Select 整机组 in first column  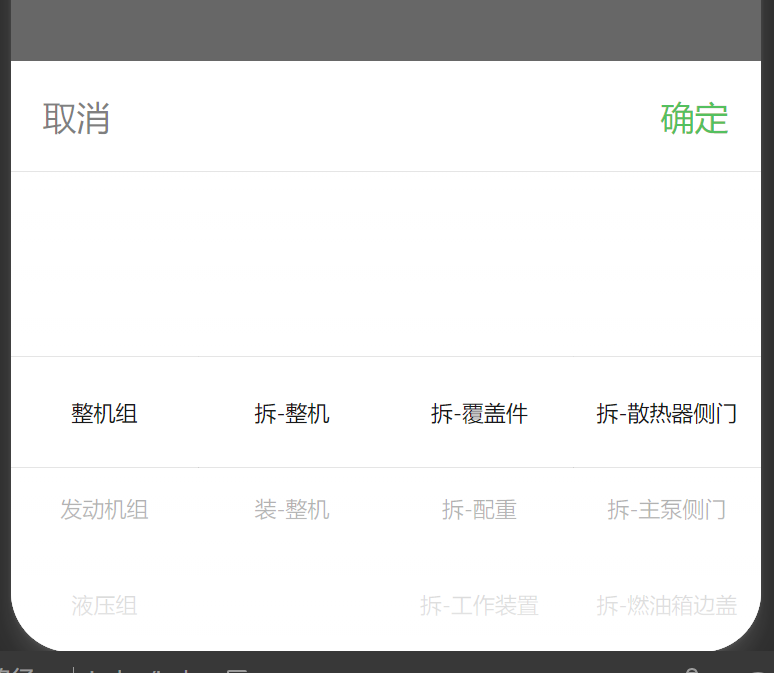coord(104,413)
